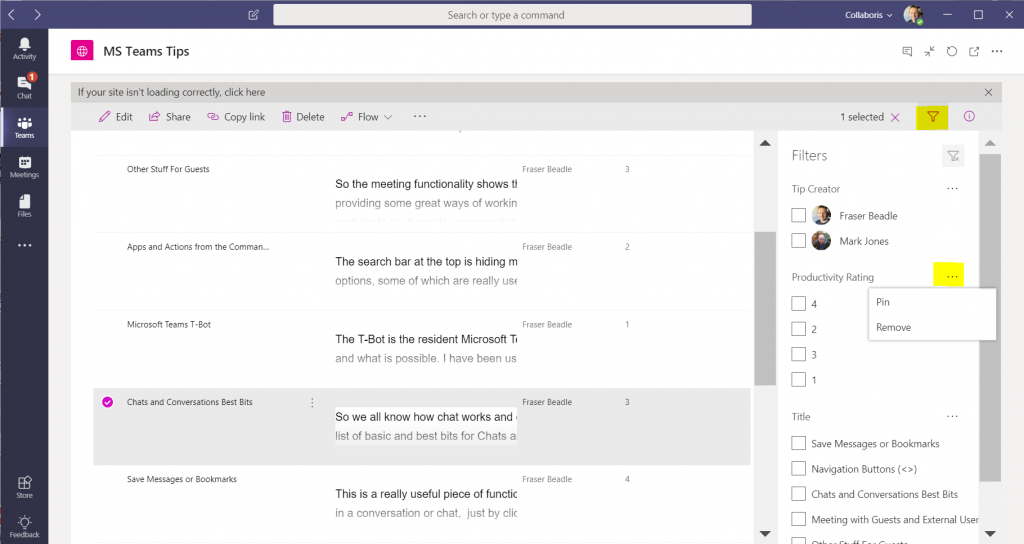The width and height of the screenshot is (1024, 544).
Task: Open the Save Messages or Bookmarks list item
Action: coord(182,479)
